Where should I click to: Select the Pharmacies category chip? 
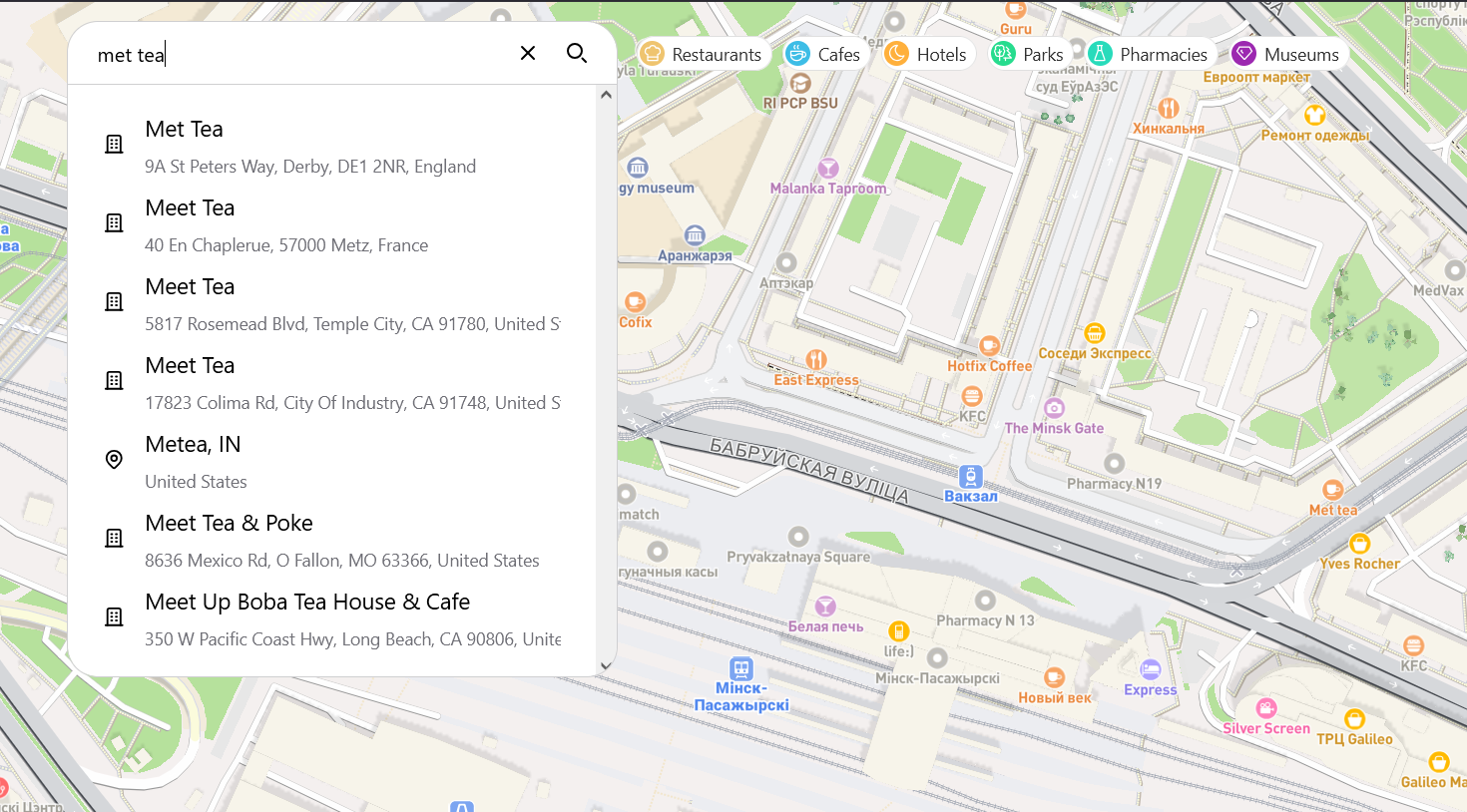coord(1148,54)
